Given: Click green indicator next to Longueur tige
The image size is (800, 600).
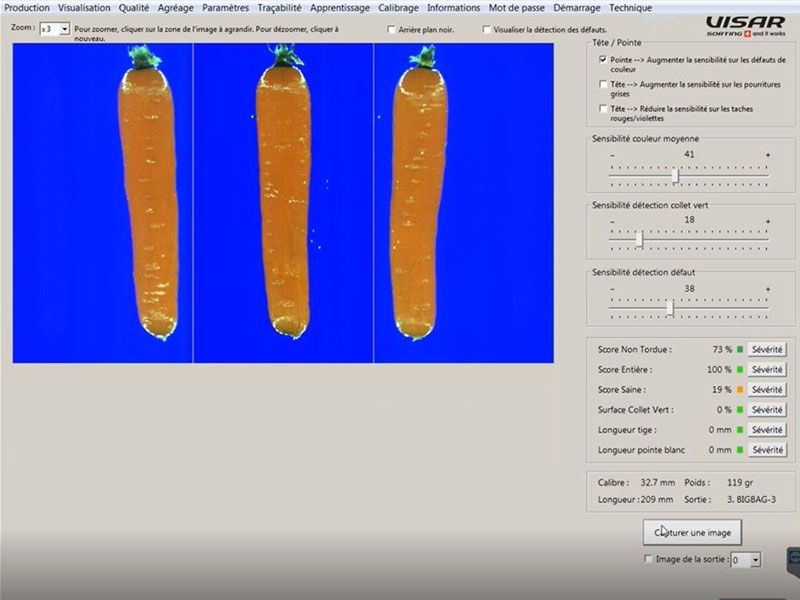Looking at the screenshot, I should click(x=741, y=430).
